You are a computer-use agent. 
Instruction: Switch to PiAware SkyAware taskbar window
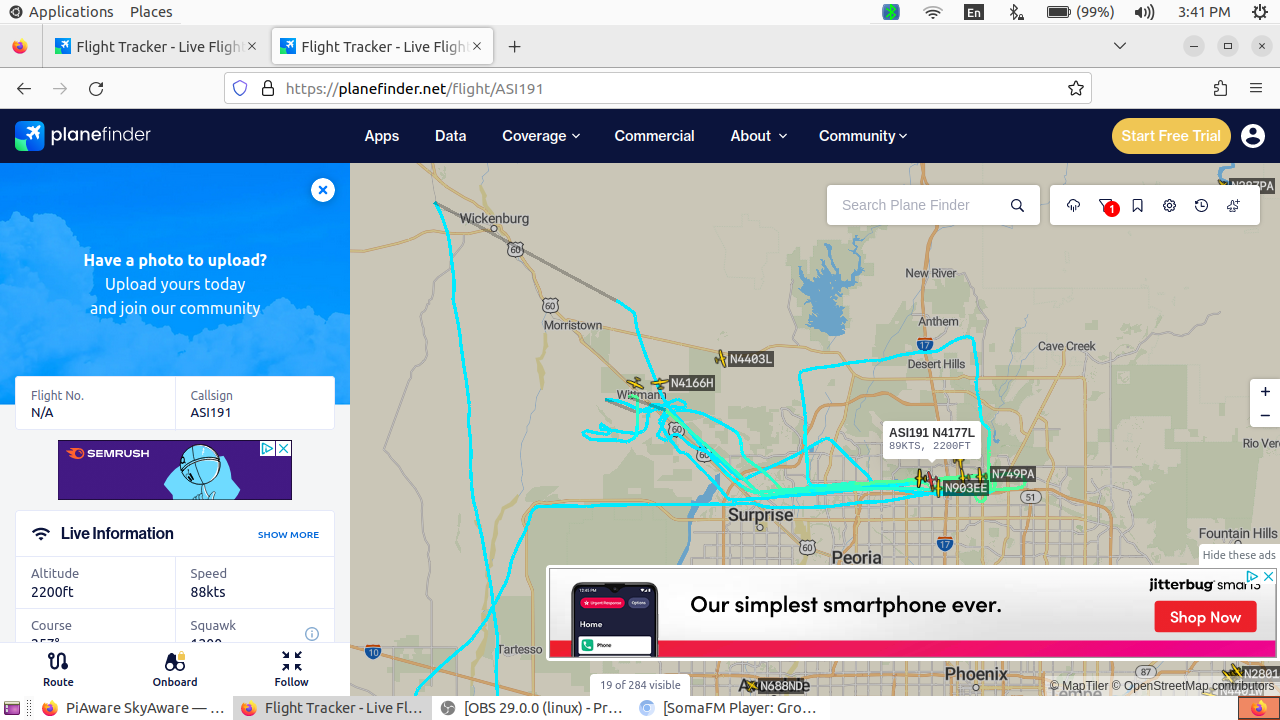point(133,708)
